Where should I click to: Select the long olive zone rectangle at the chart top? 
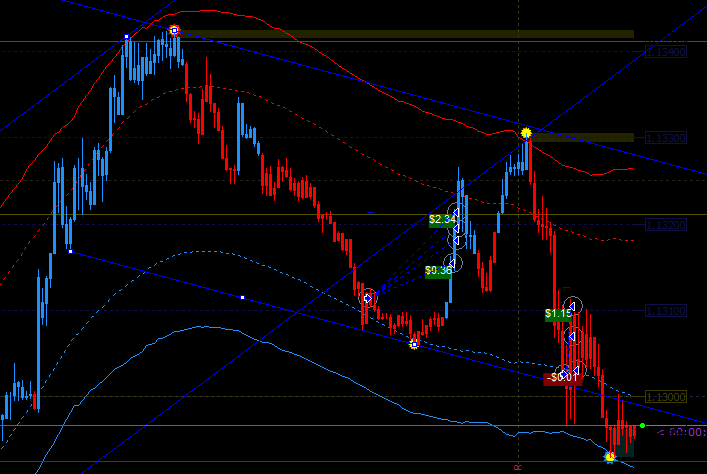(x=404, y=34)
